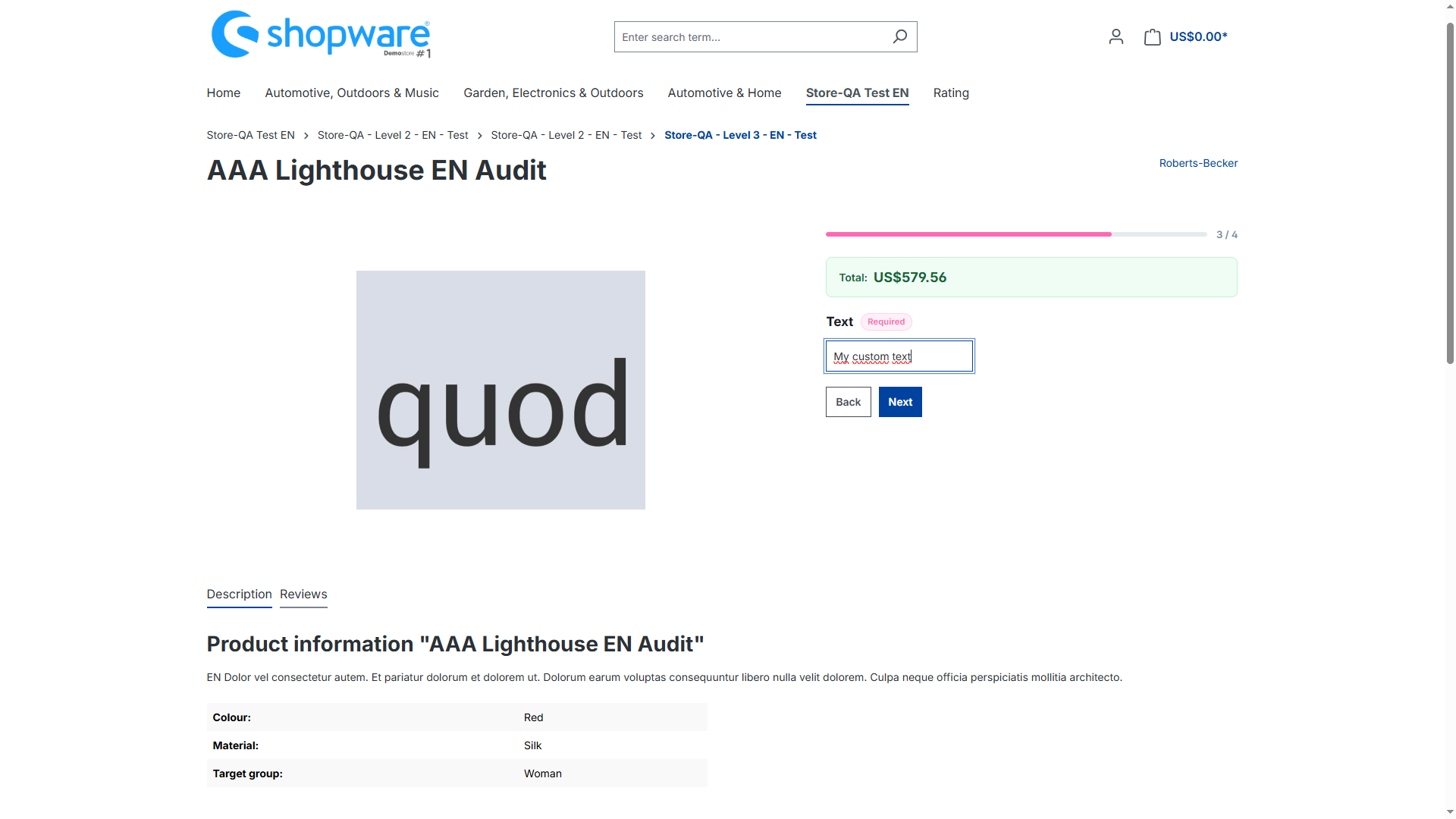Click the first breadcrumb chevron separator
The image size is (1456, 819).
click(x=306, y=136)
